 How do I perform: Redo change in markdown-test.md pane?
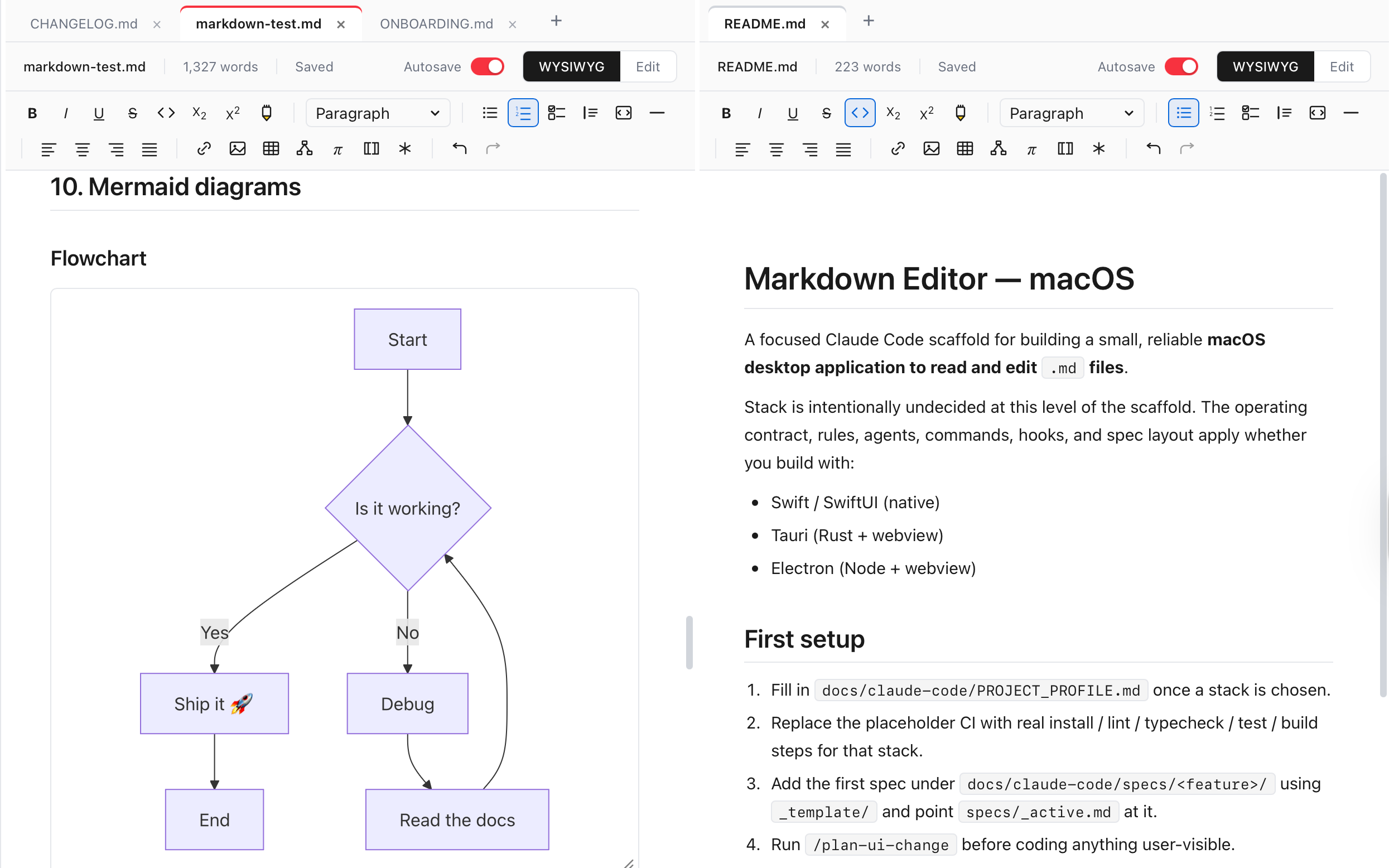click(x=493, y=150)
